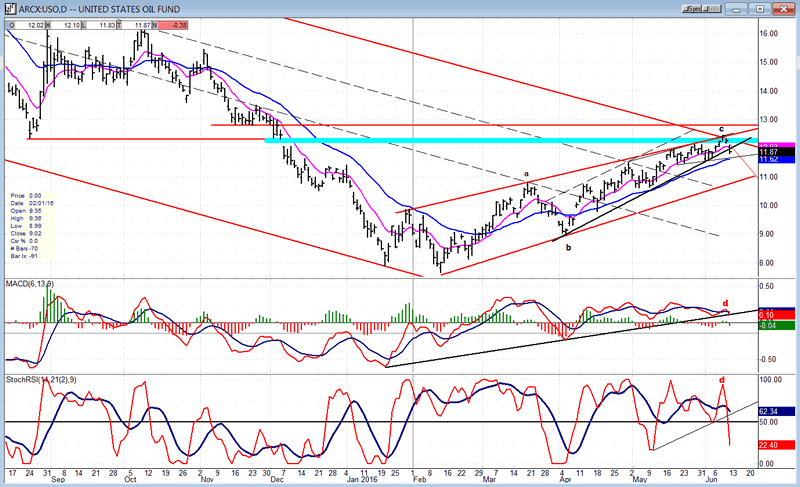The image size is (800, 487).
Task: Click wave label 'c' at June high
Action: 720,129
